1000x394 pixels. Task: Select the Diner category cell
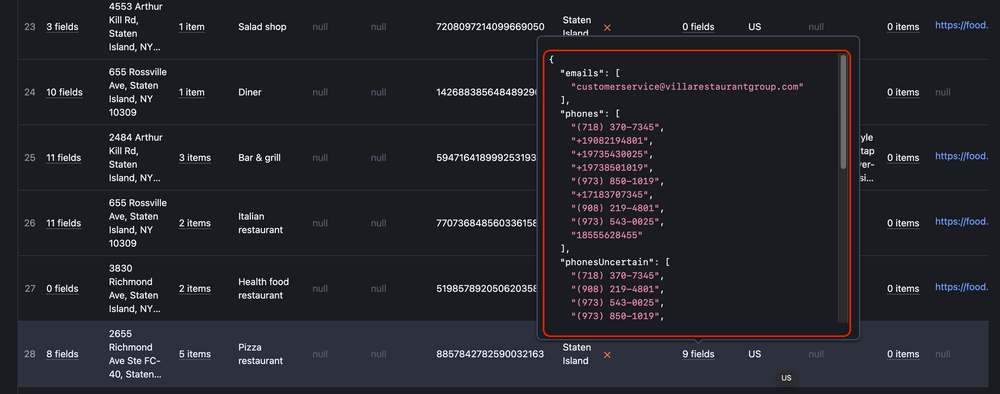tap(251, 92)
